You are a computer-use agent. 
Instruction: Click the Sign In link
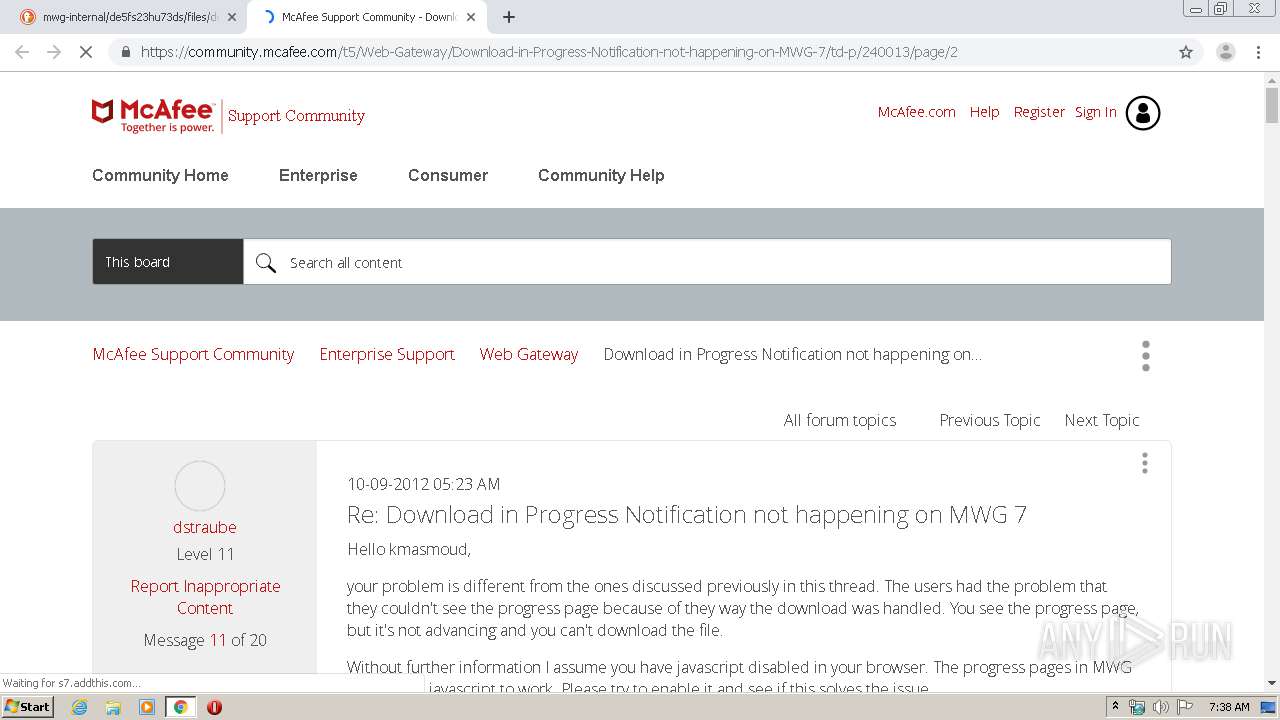[1095, 112]
